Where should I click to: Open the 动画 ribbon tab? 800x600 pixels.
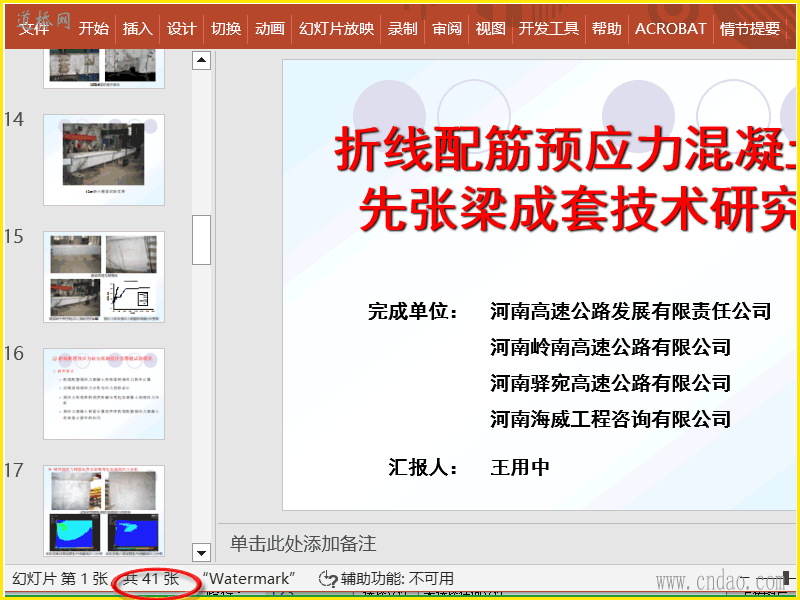(269, 29)
